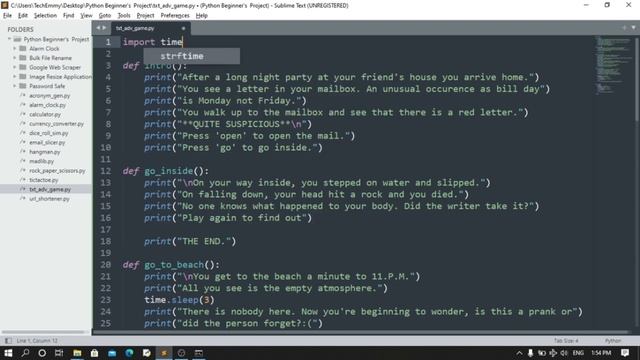The image size is (640, 360).
Task: Place cursor on go_to_beach function name
Action: (173, 265)
